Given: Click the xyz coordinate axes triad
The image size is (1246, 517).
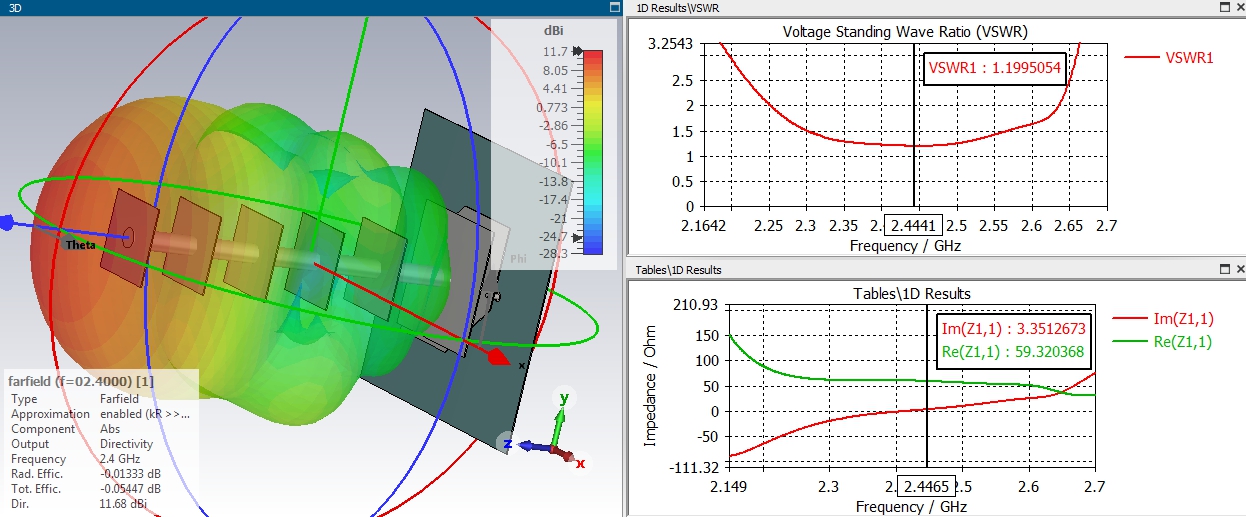Looking at the screenshot, I should [547, 430].
